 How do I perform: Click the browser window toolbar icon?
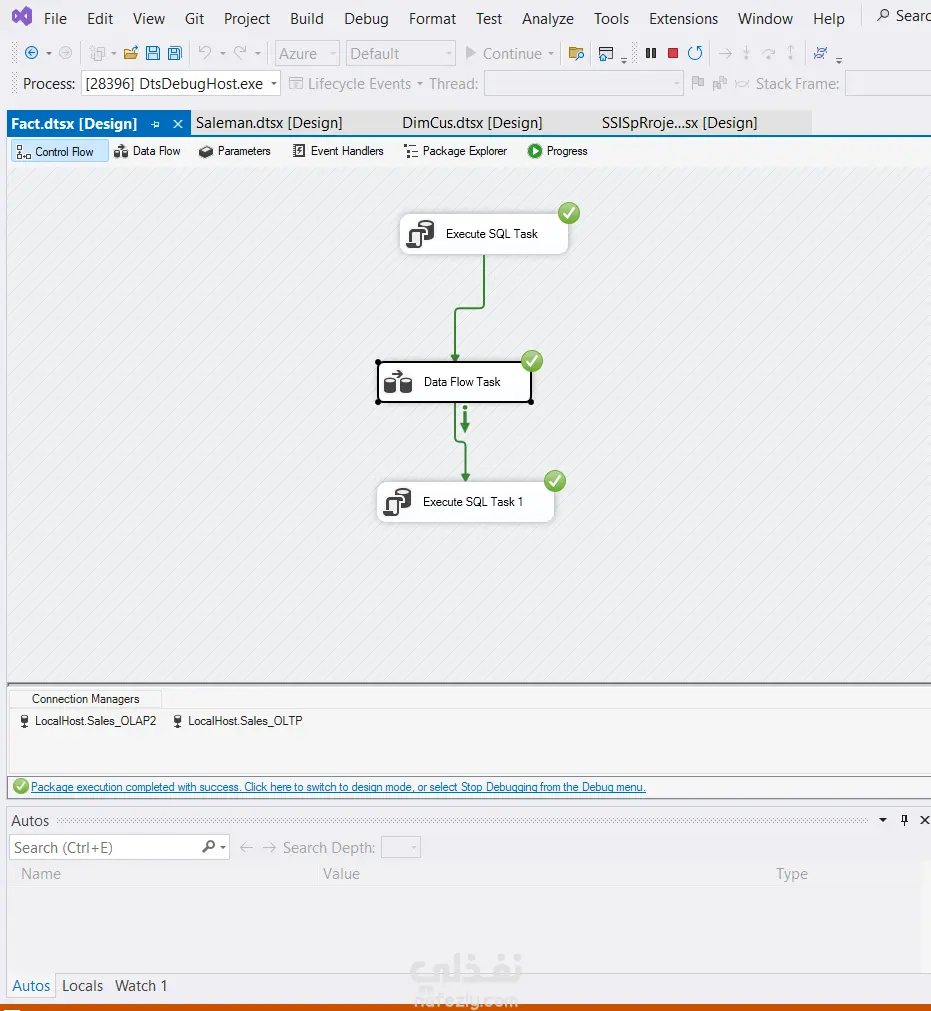tap(605, 53)
